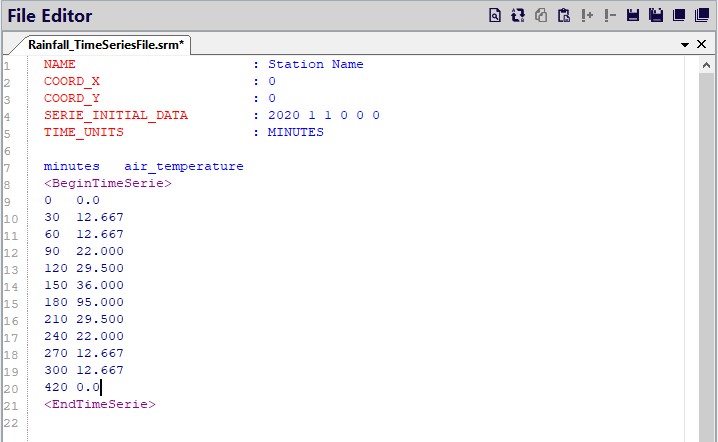Screen dimensions: 718x442
Task: Click the '150 36.000' data row
Action: [x=84, y=285]
